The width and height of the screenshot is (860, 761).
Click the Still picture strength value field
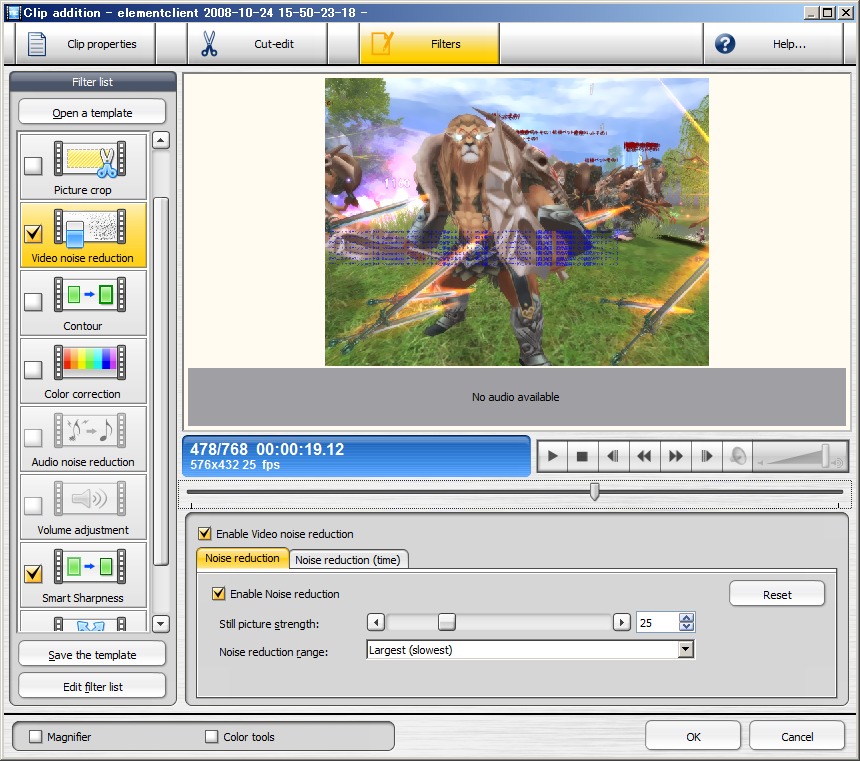click(657, 623)
